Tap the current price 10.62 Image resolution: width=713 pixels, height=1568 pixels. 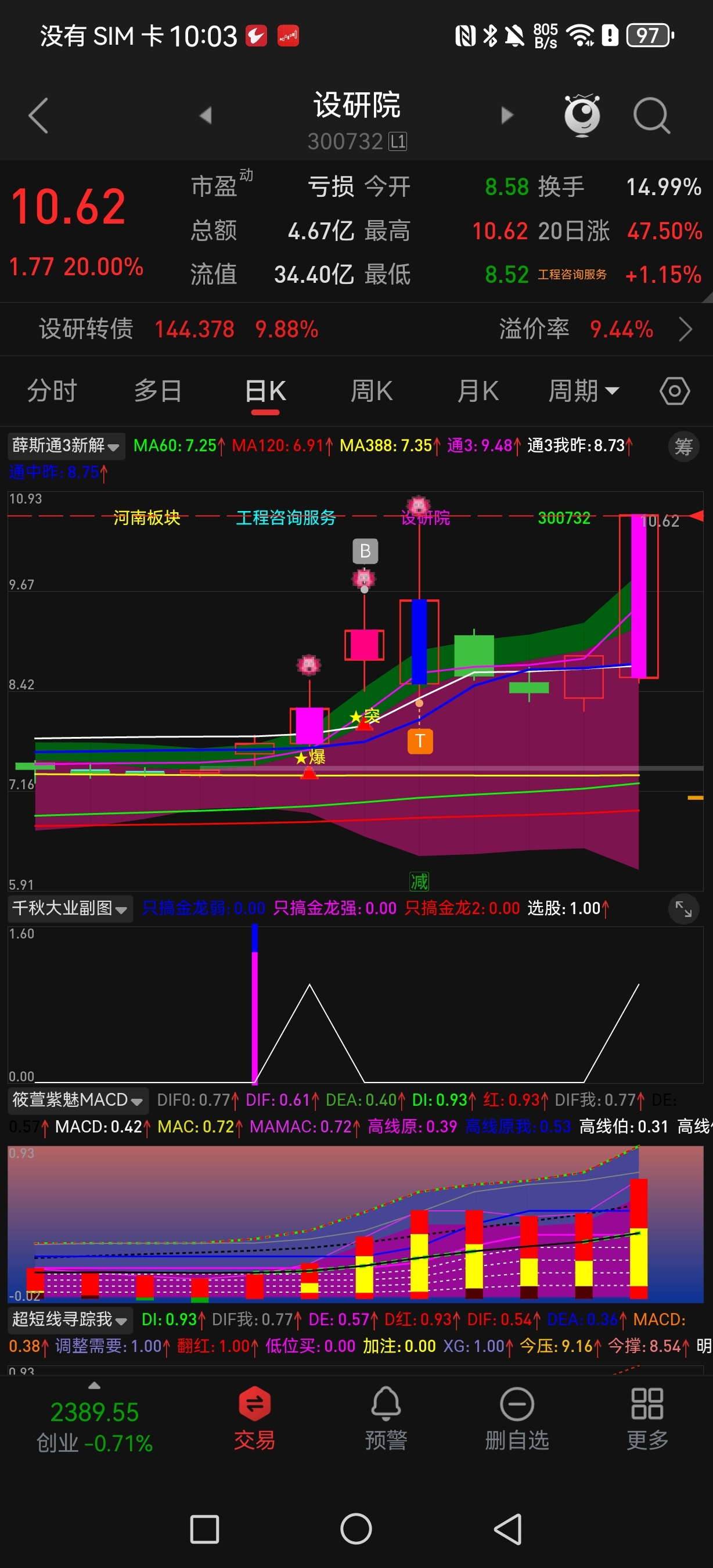[x=68, y=207]
